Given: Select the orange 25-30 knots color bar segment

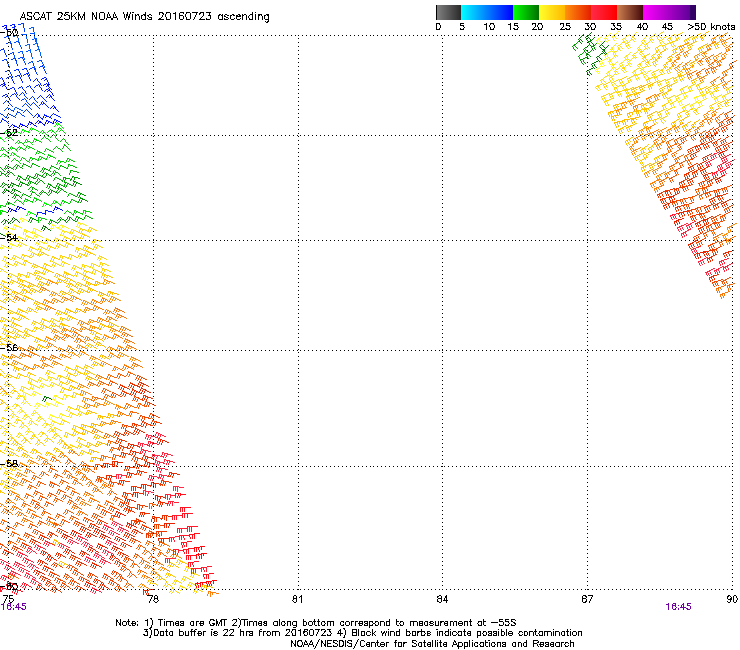Looking at the screenshot, I should click(x=578, y=12).
